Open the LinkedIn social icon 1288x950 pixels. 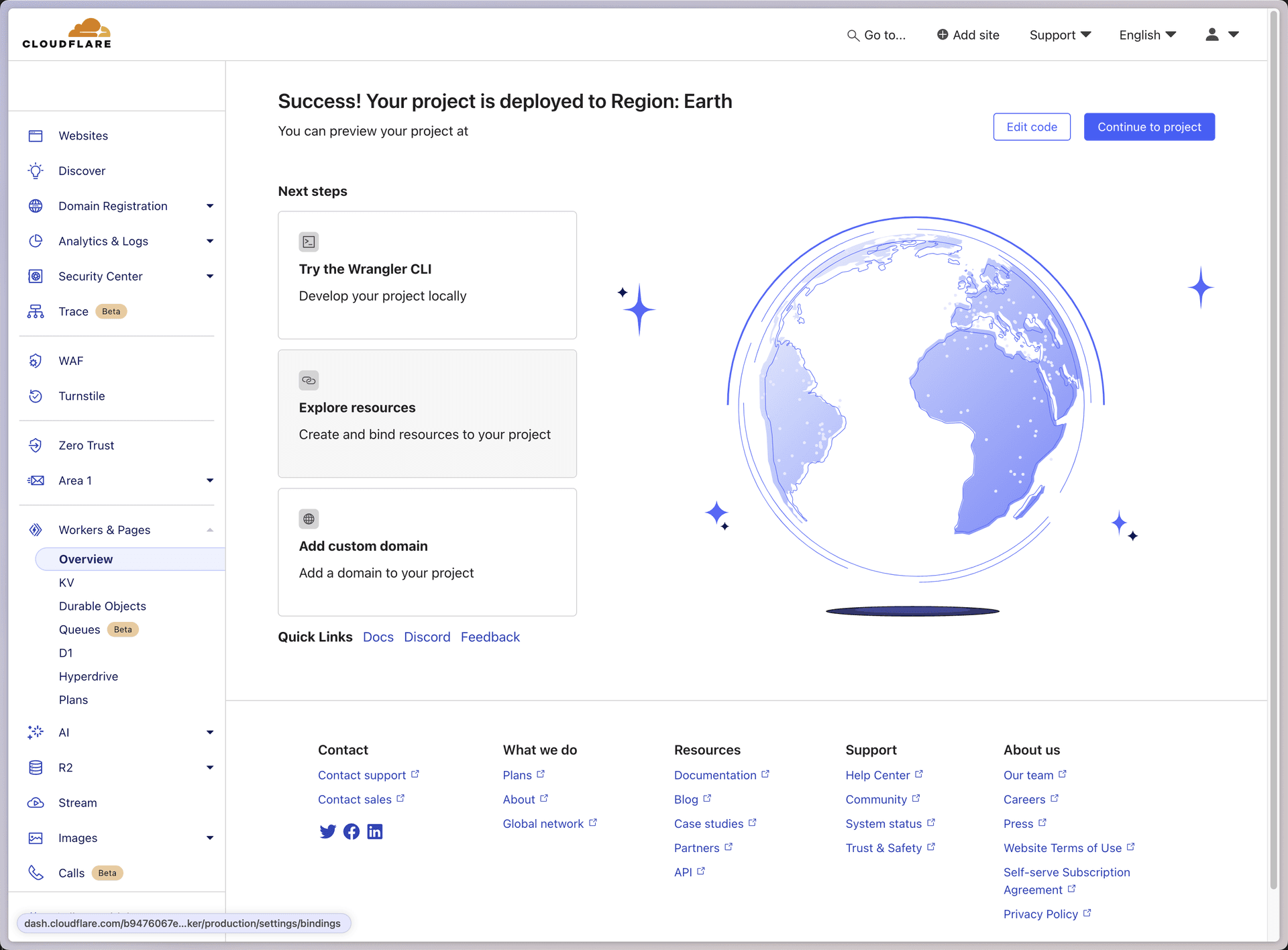[375, 832]
